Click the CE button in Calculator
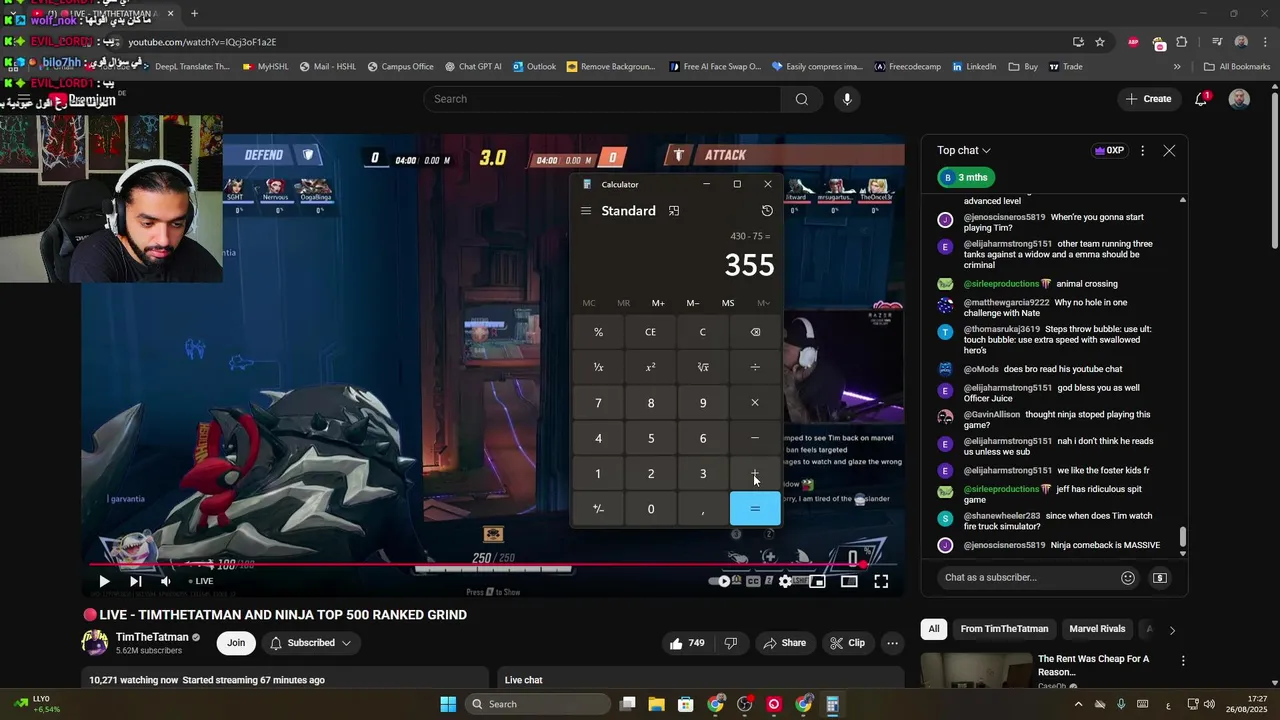This screenshot has height=720, width=1280. (x=651, y=332)
